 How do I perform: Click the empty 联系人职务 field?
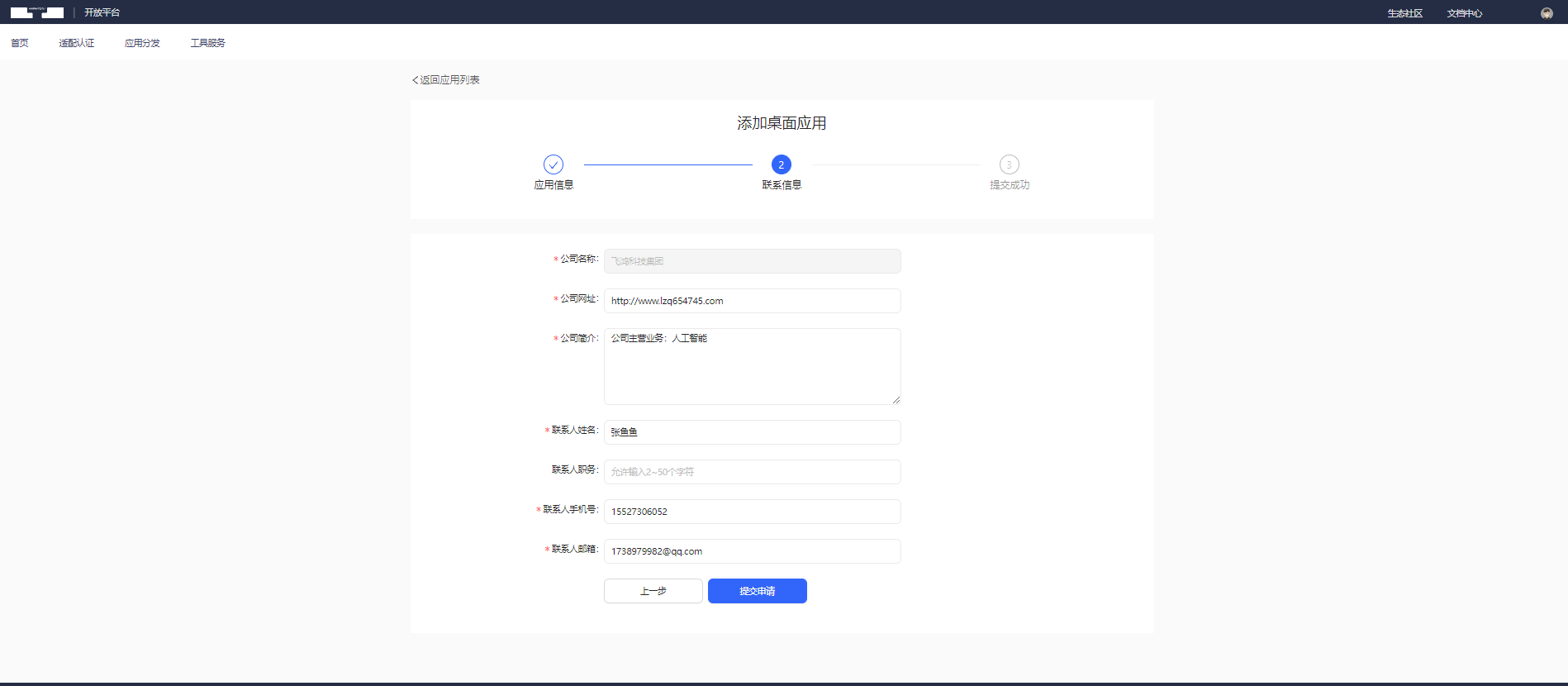(752, 472)
